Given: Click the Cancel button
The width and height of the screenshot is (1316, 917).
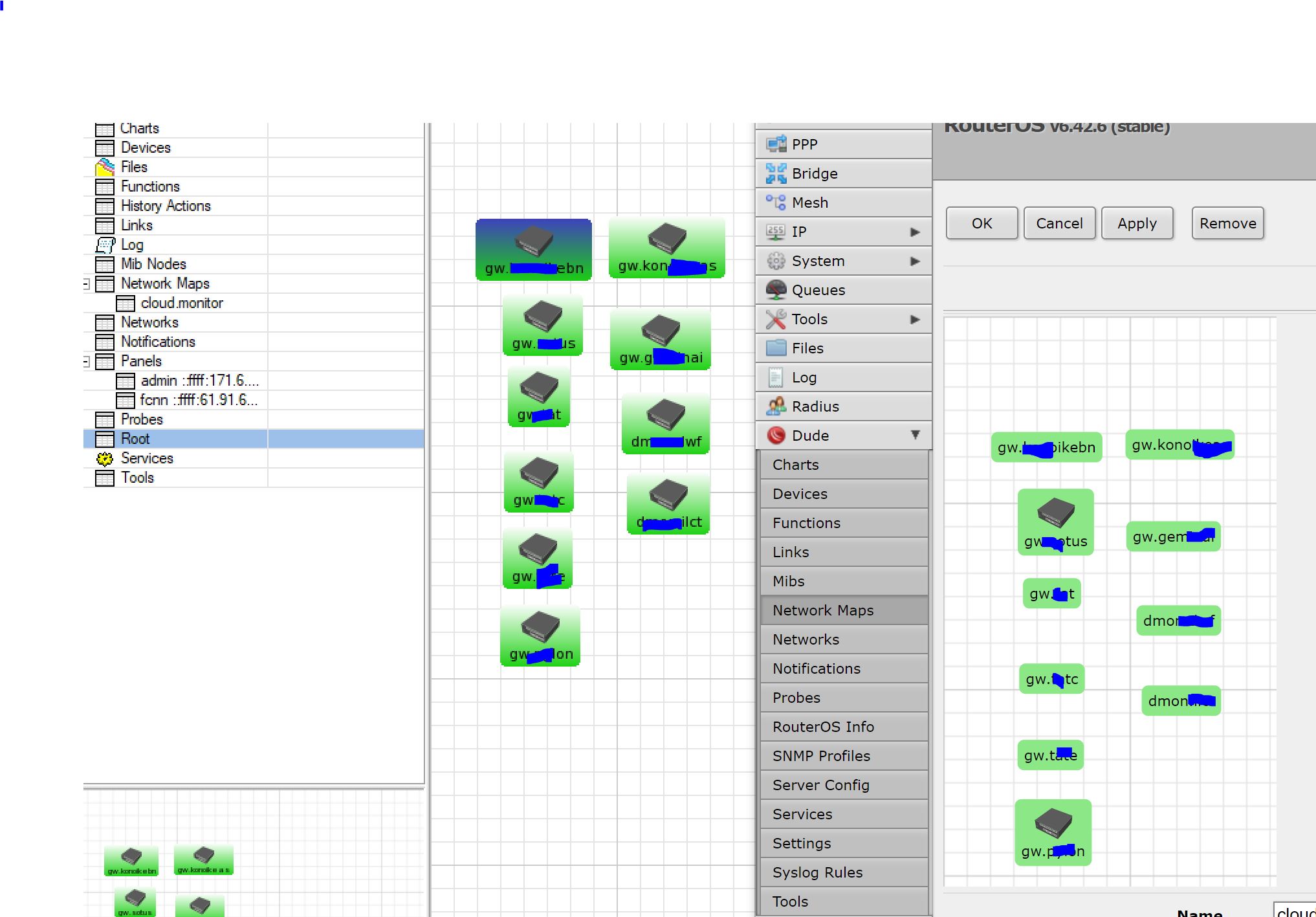Looking at the screenshot, I should coord(1059,223).
